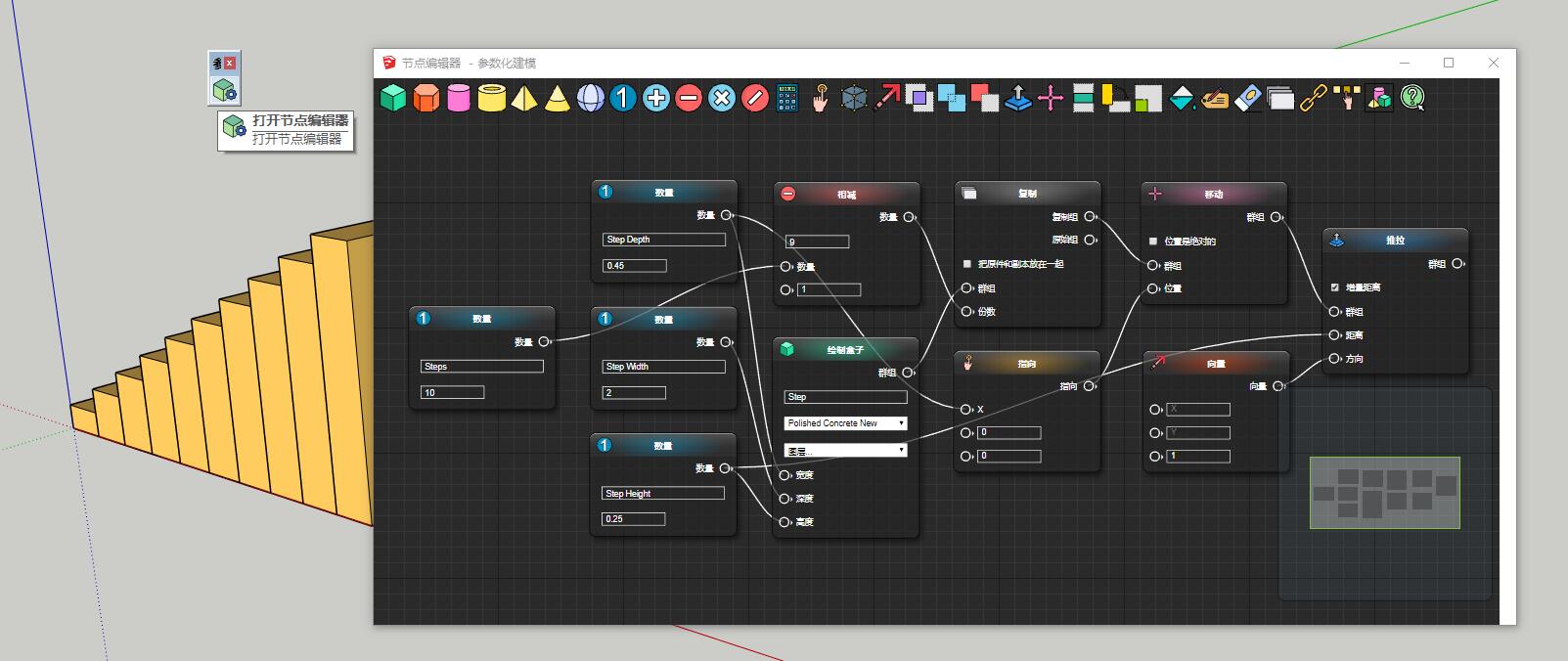Add a subtraction (minus) math node
Viewport: 1568px width, 661px height.
[x=689, y=98]
